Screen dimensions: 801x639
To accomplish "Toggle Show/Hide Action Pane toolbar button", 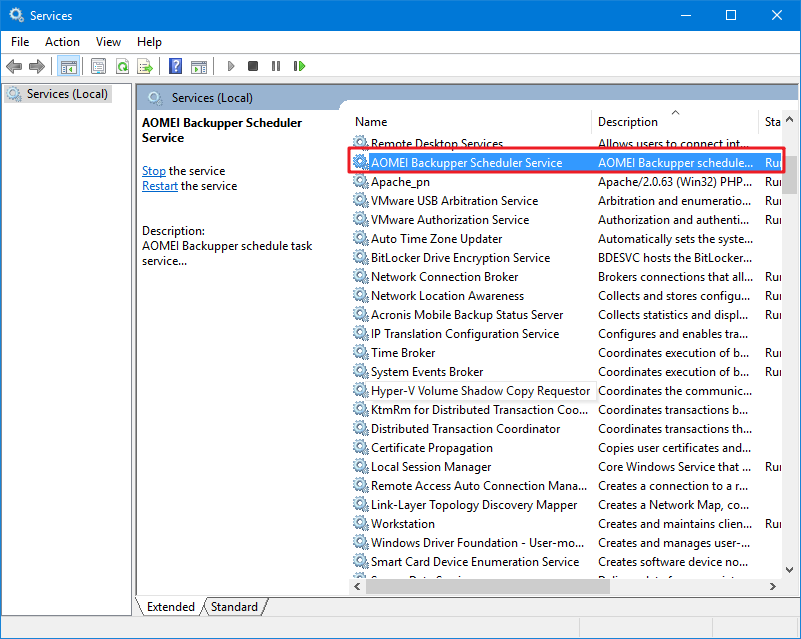I will [199, 66].
